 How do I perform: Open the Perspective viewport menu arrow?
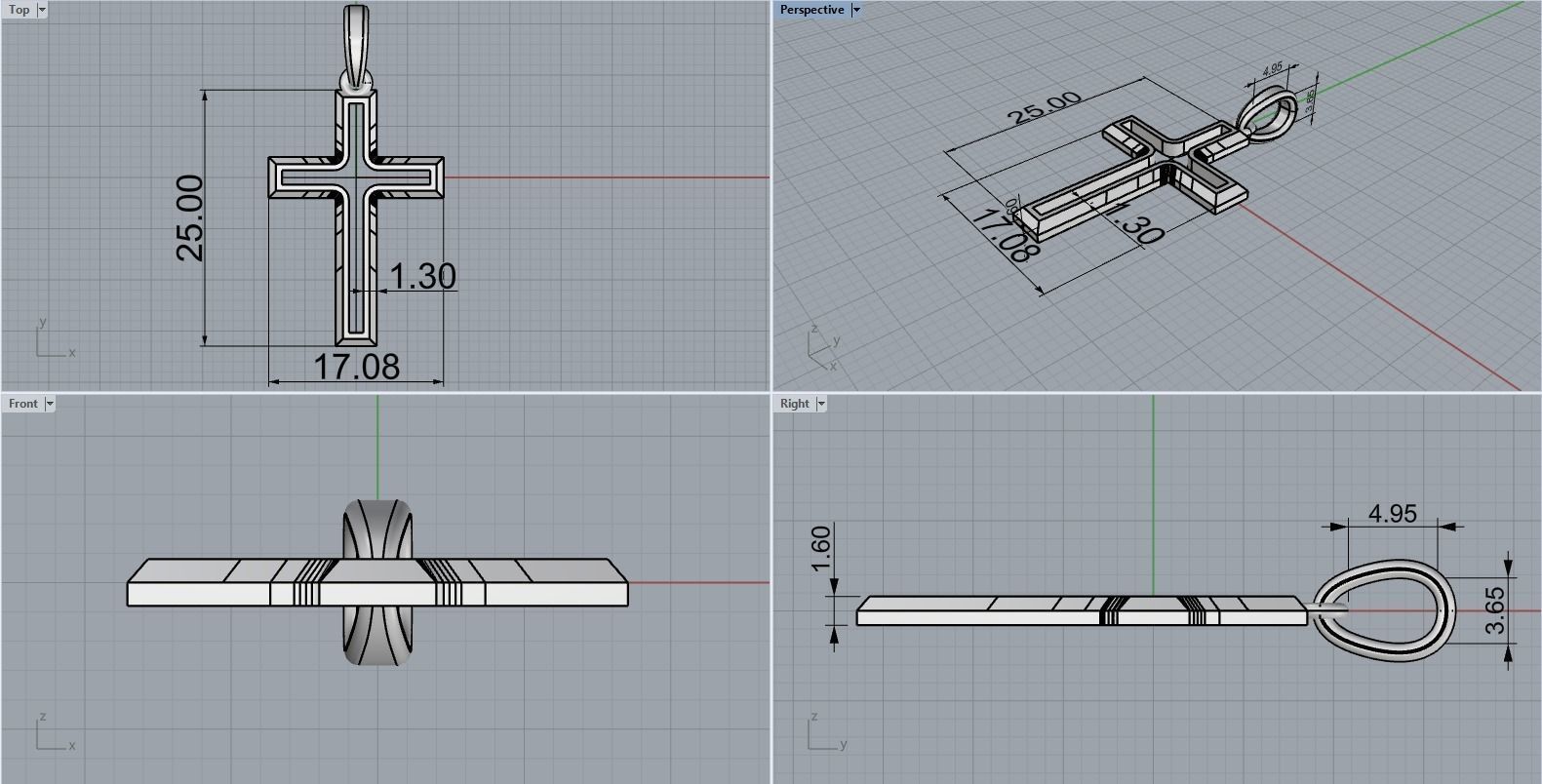click(856, 10)
